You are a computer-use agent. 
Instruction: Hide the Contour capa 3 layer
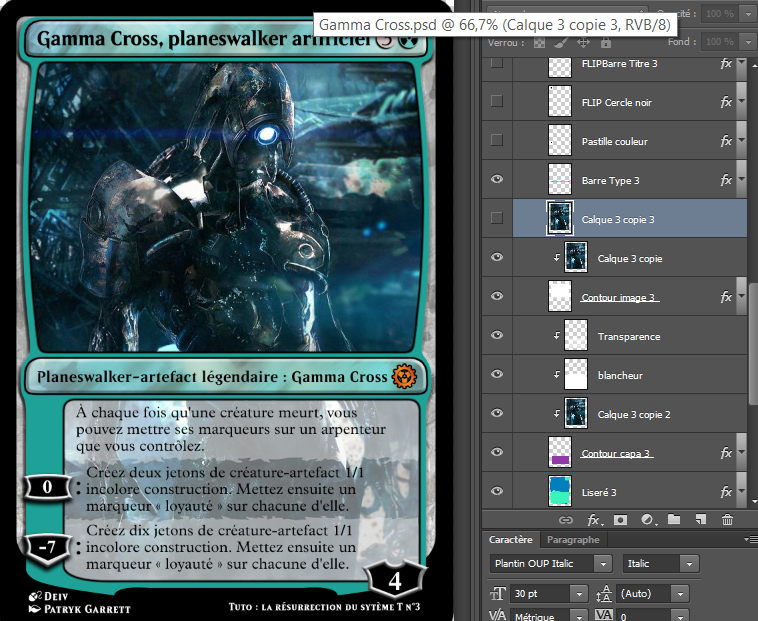point(496,452)
